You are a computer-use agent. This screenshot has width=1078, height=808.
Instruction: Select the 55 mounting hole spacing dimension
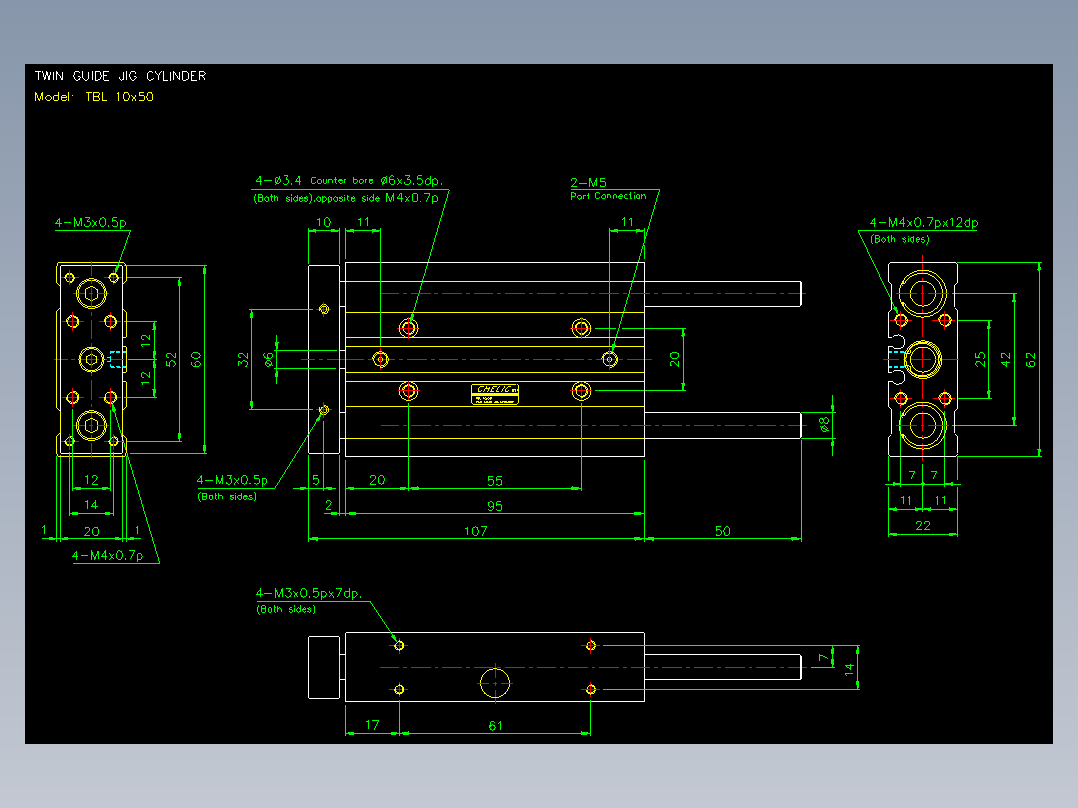(495, 481)
